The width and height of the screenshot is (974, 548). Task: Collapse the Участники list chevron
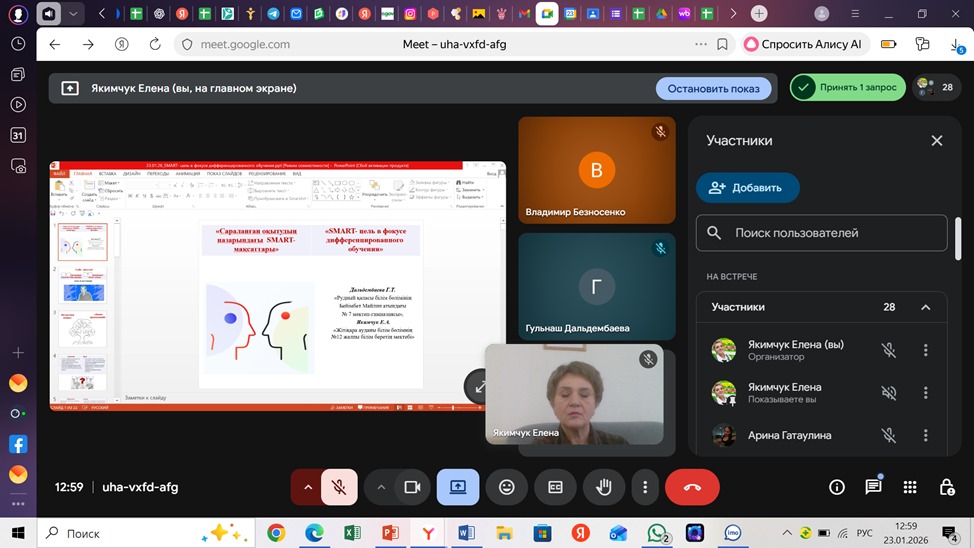click(925, 307)
